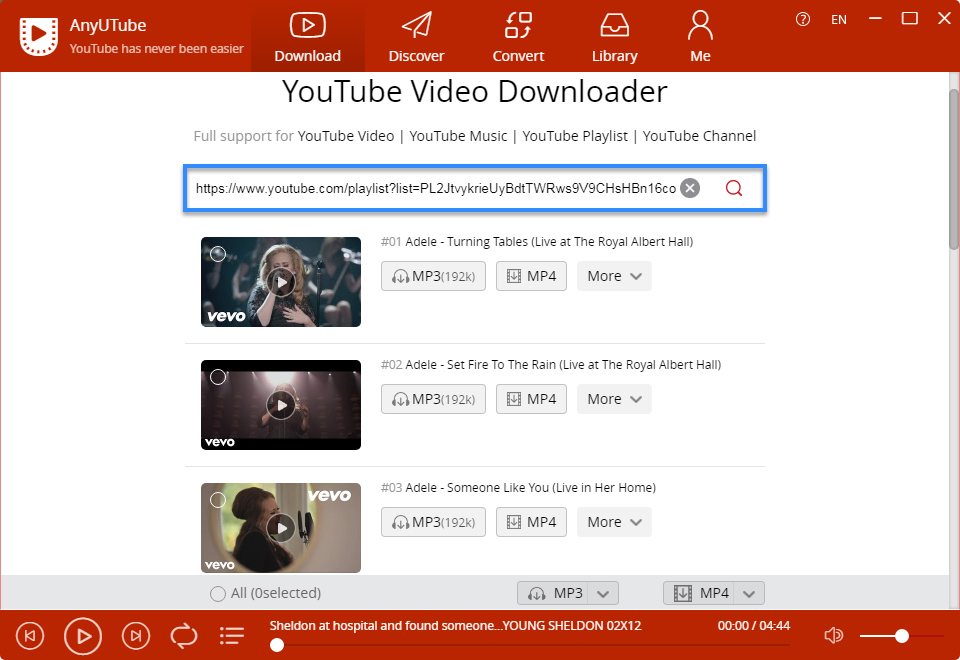
Task: Click the red search magnifier icon
Action: coord(733,188)
